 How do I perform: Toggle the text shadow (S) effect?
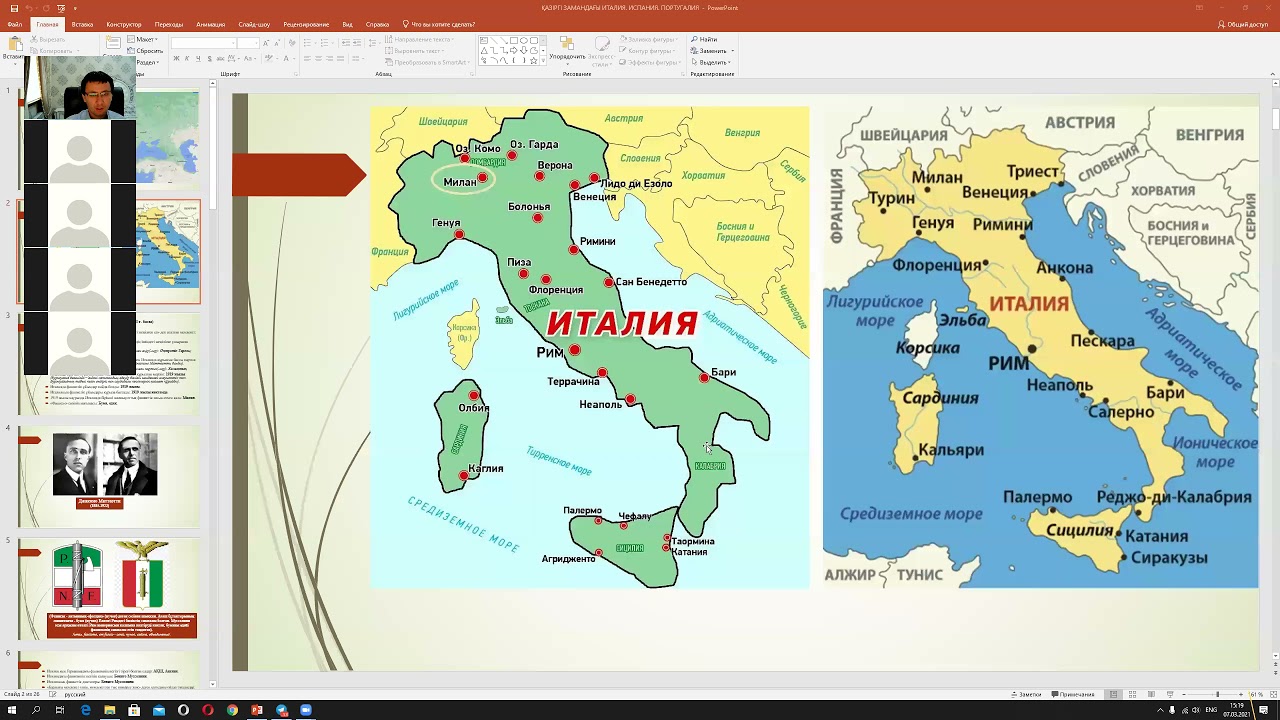click(x=209, y=59)
